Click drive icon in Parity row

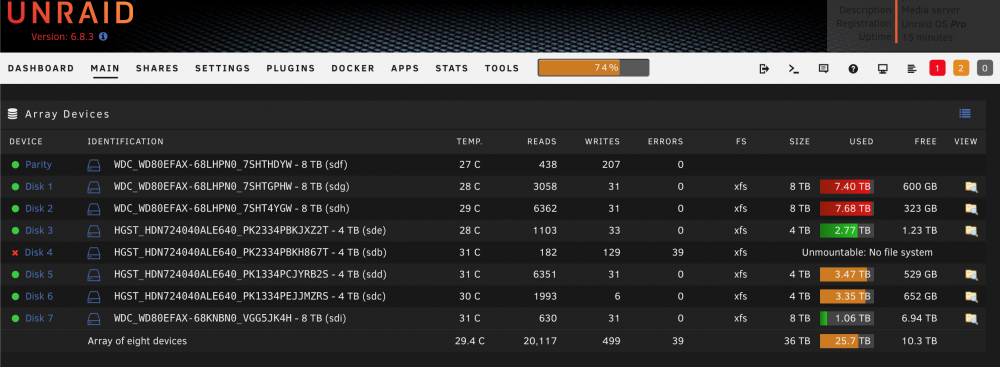[x=94, y=165]
